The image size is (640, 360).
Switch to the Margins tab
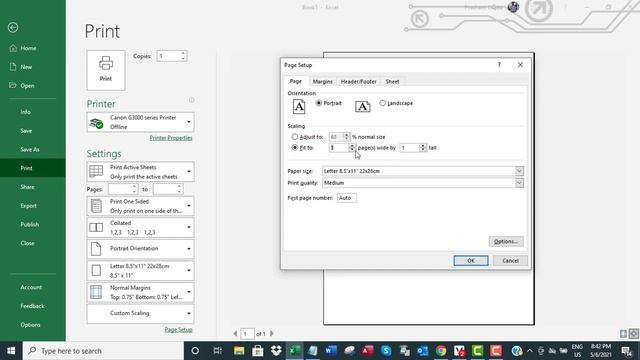[322, 82]
